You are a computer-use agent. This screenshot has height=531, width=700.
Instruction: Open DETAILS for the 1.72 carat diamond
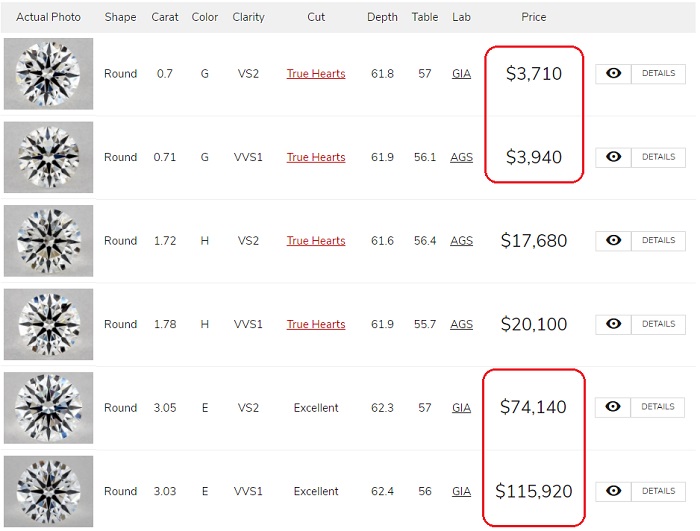[658, 240]
